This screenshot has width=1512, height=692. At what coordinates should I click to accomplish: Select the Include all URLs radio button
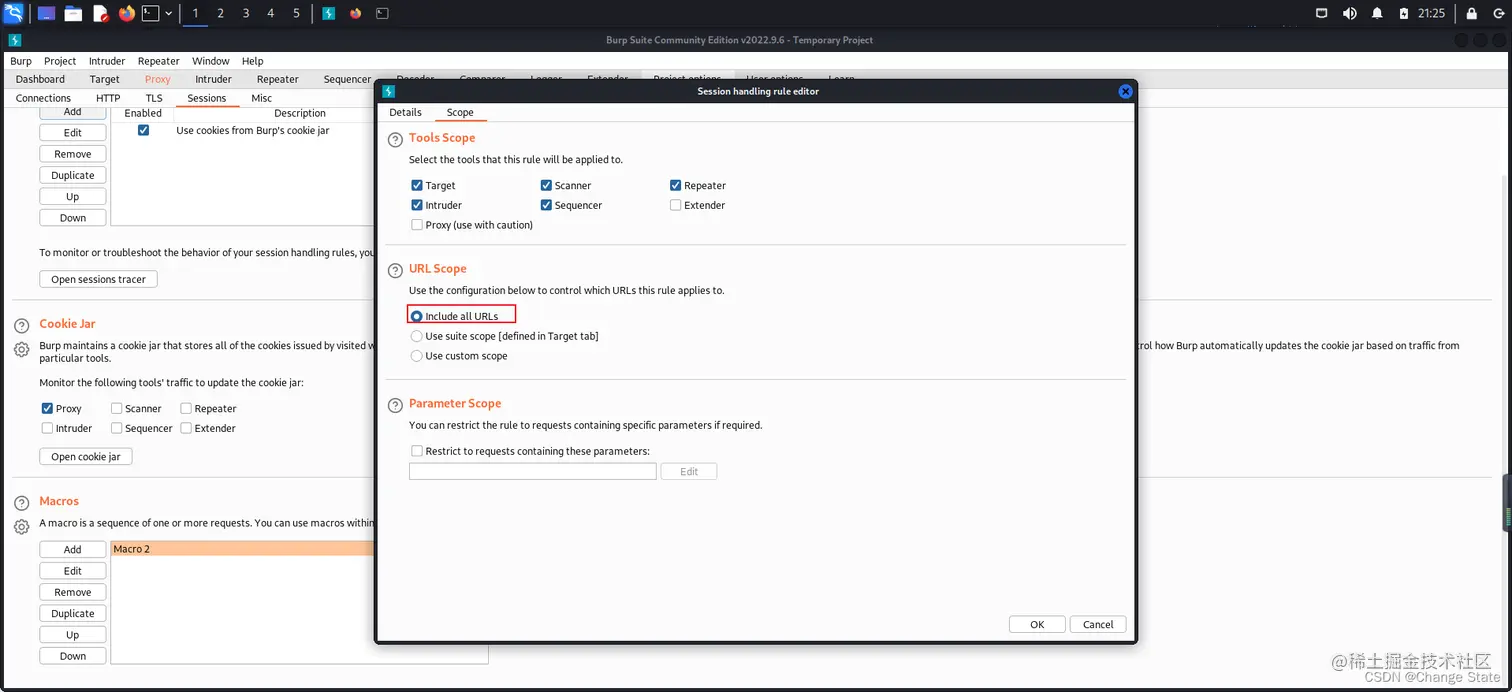[417, 316]
